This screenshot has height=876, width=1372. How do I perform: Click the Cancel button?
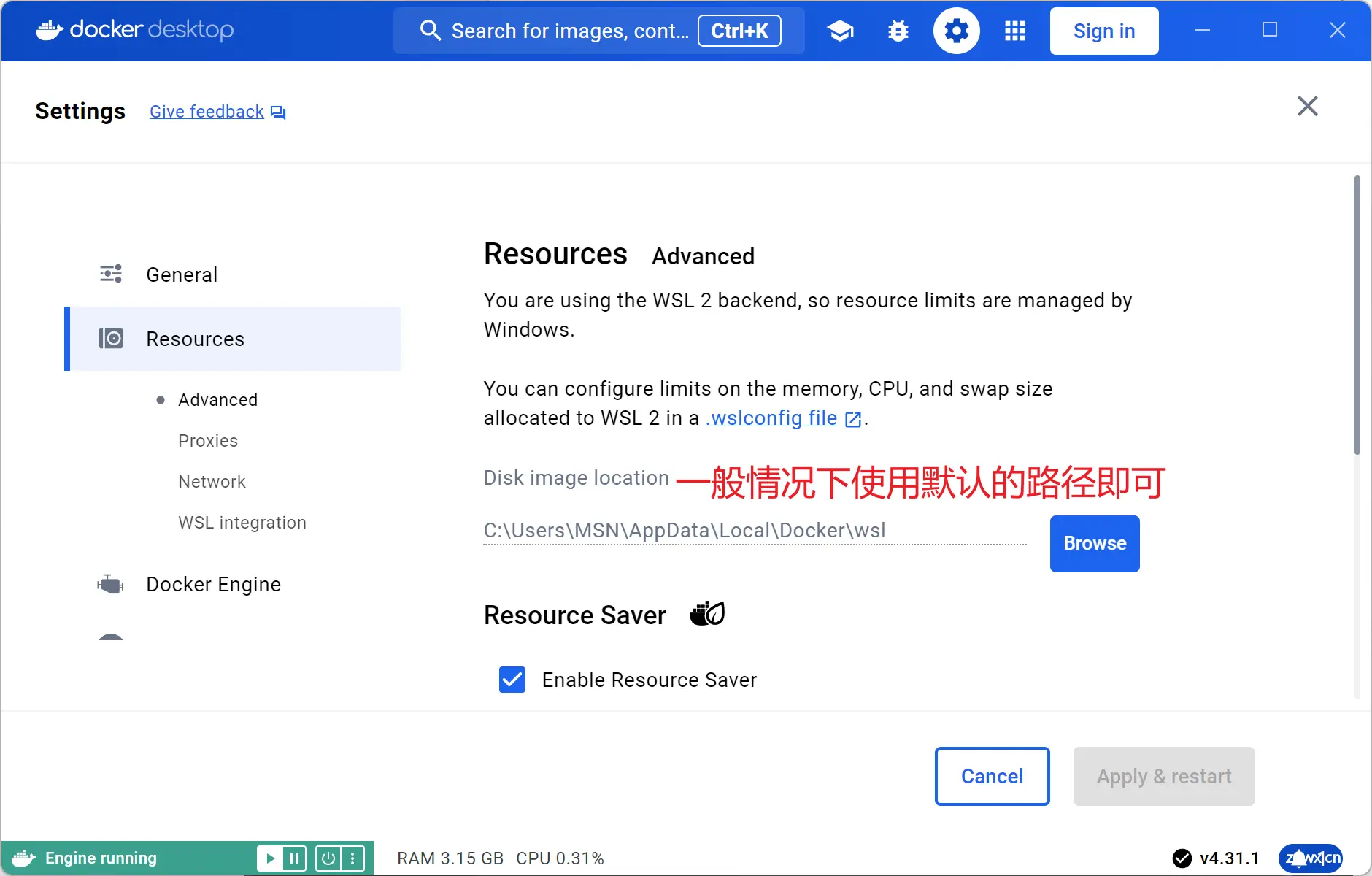coord(992,776)
